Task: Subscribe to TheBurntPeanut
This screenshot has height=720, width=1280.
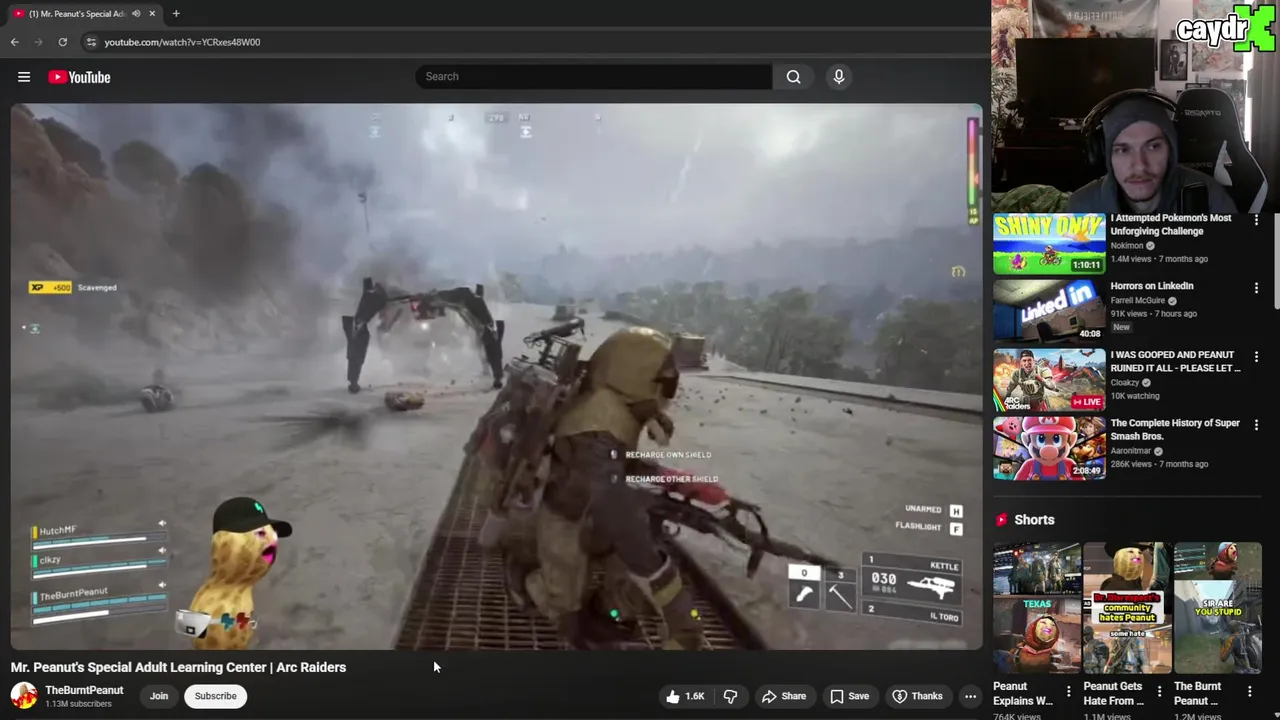Action: pos(215,696)
